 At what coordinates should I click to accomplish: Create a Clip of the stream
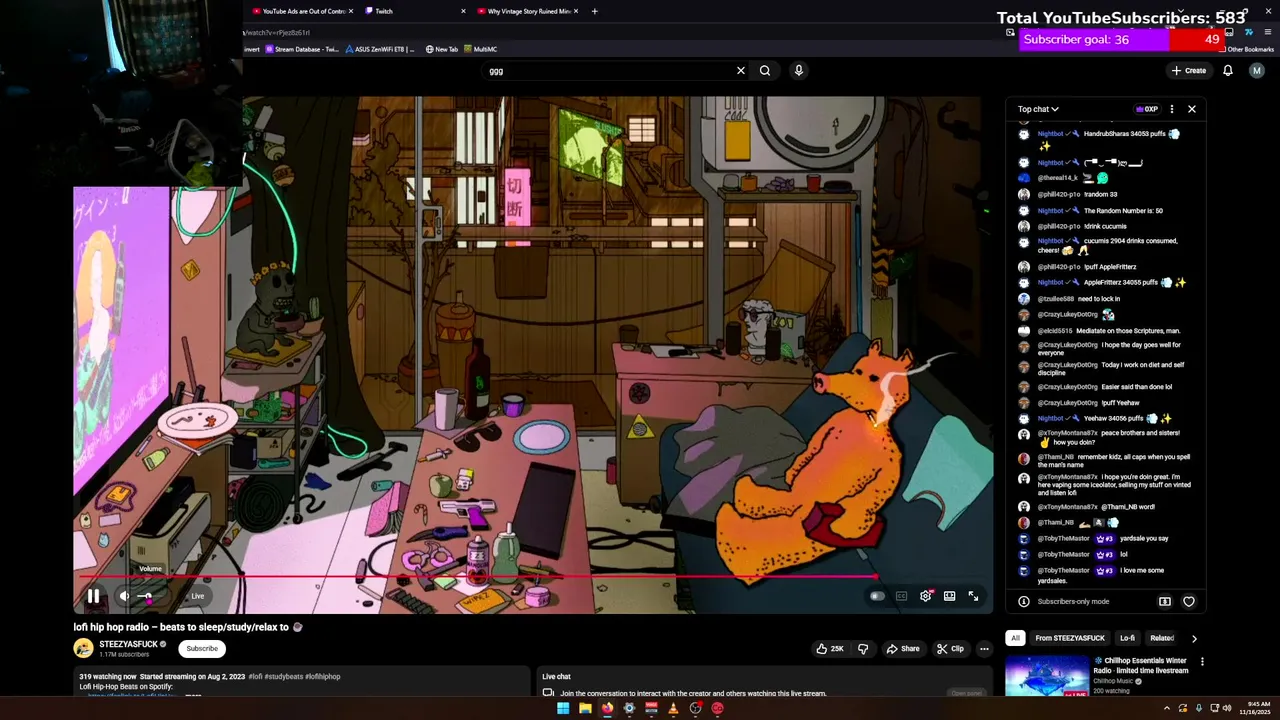point(950,648)
